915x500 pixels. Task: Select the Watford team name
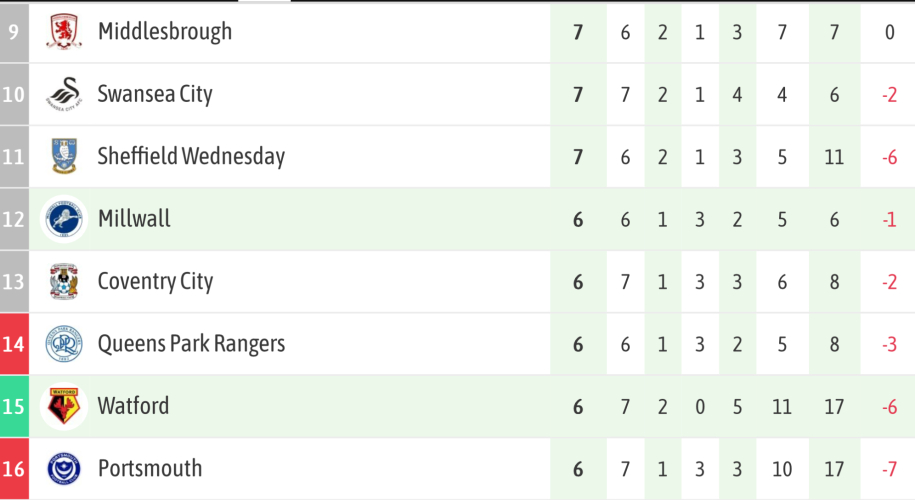133,406
